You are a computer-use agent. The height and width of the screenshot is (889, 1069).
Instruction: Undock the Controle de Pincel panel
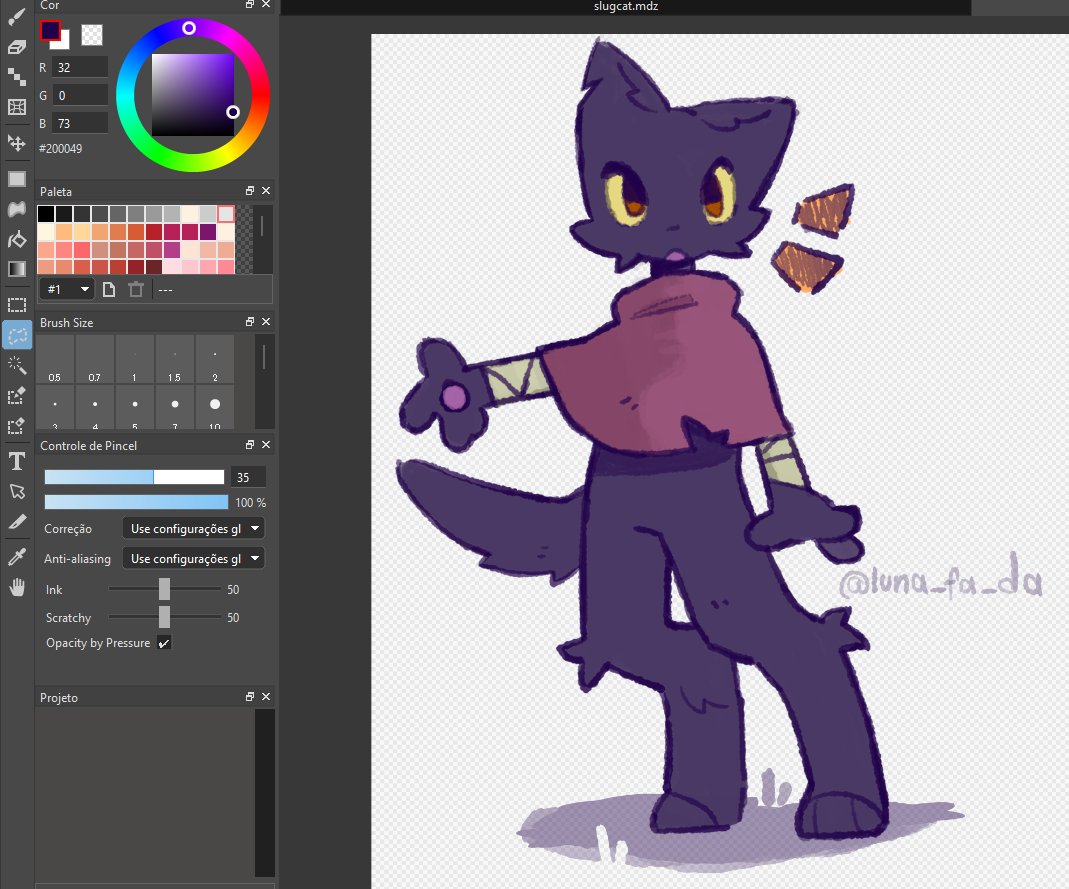250,444
